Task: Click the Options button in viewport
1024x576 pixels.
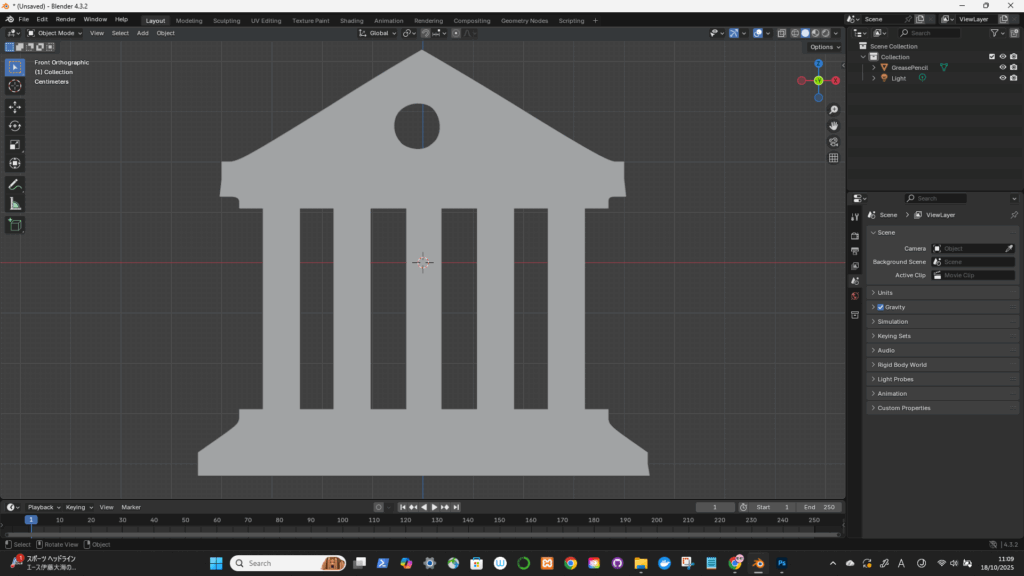Action: (824, 47)
